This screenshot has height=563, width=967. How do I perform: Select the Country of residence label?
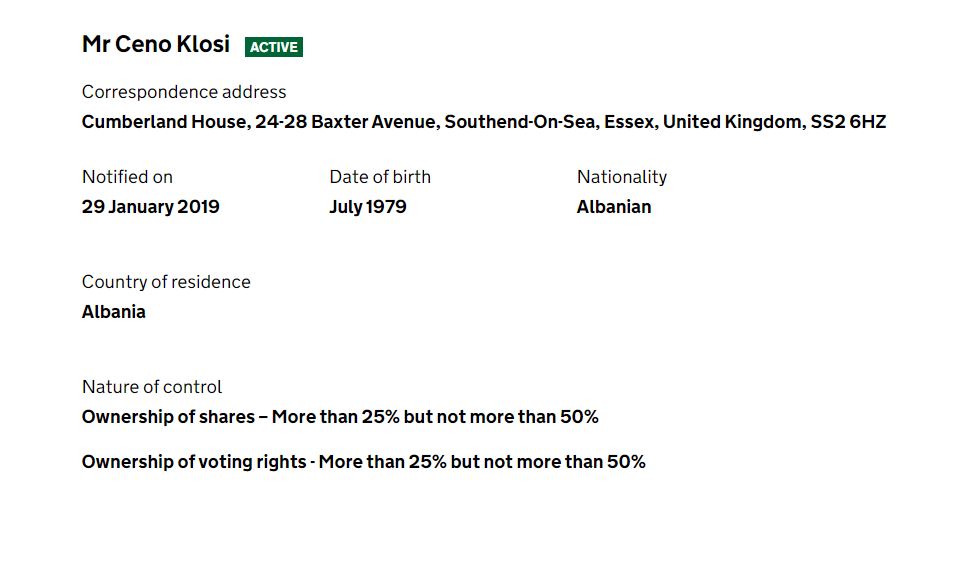(x=166, y=282)
